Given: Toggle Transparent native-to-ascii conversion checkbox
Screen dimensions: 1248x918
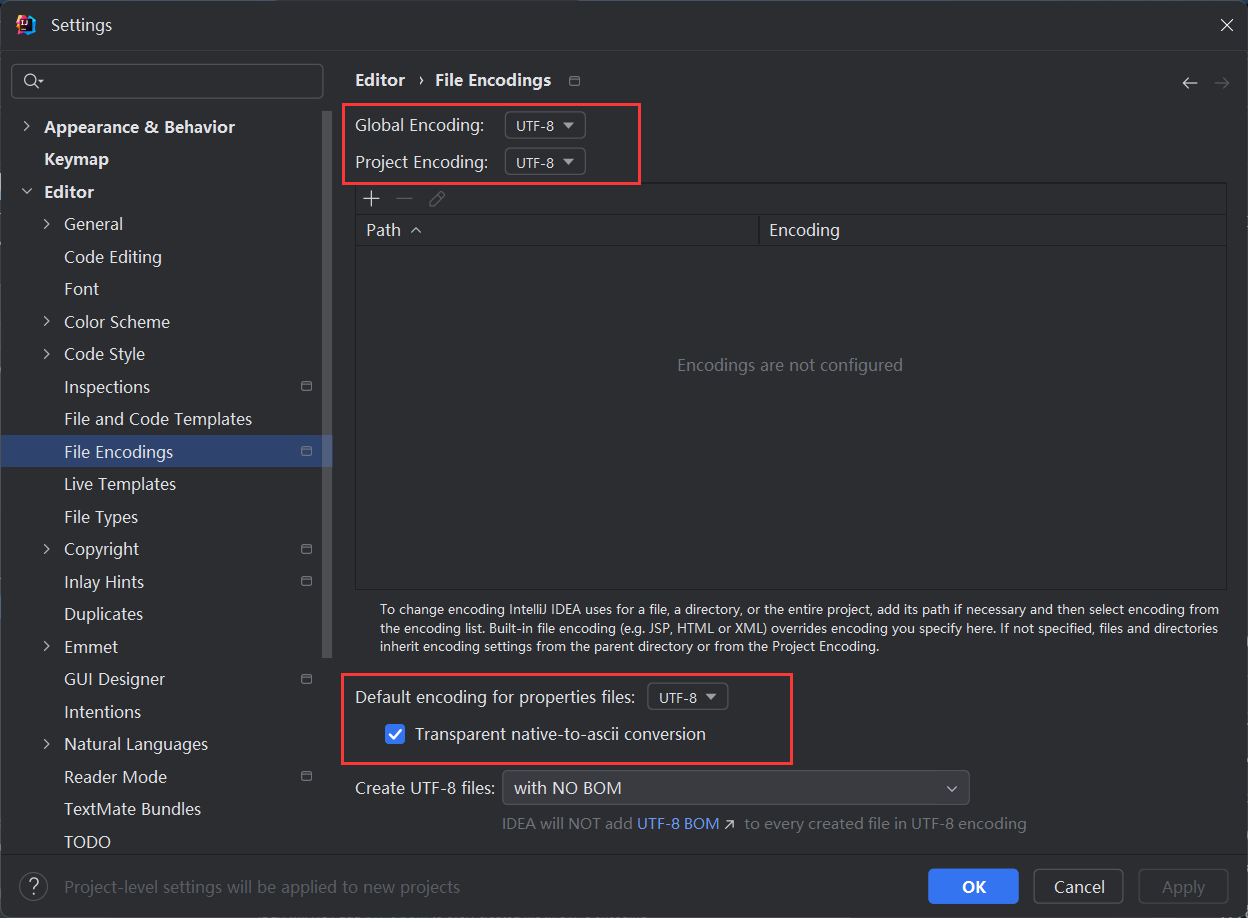Looking at the screenshot, I should tap(396, 734).
